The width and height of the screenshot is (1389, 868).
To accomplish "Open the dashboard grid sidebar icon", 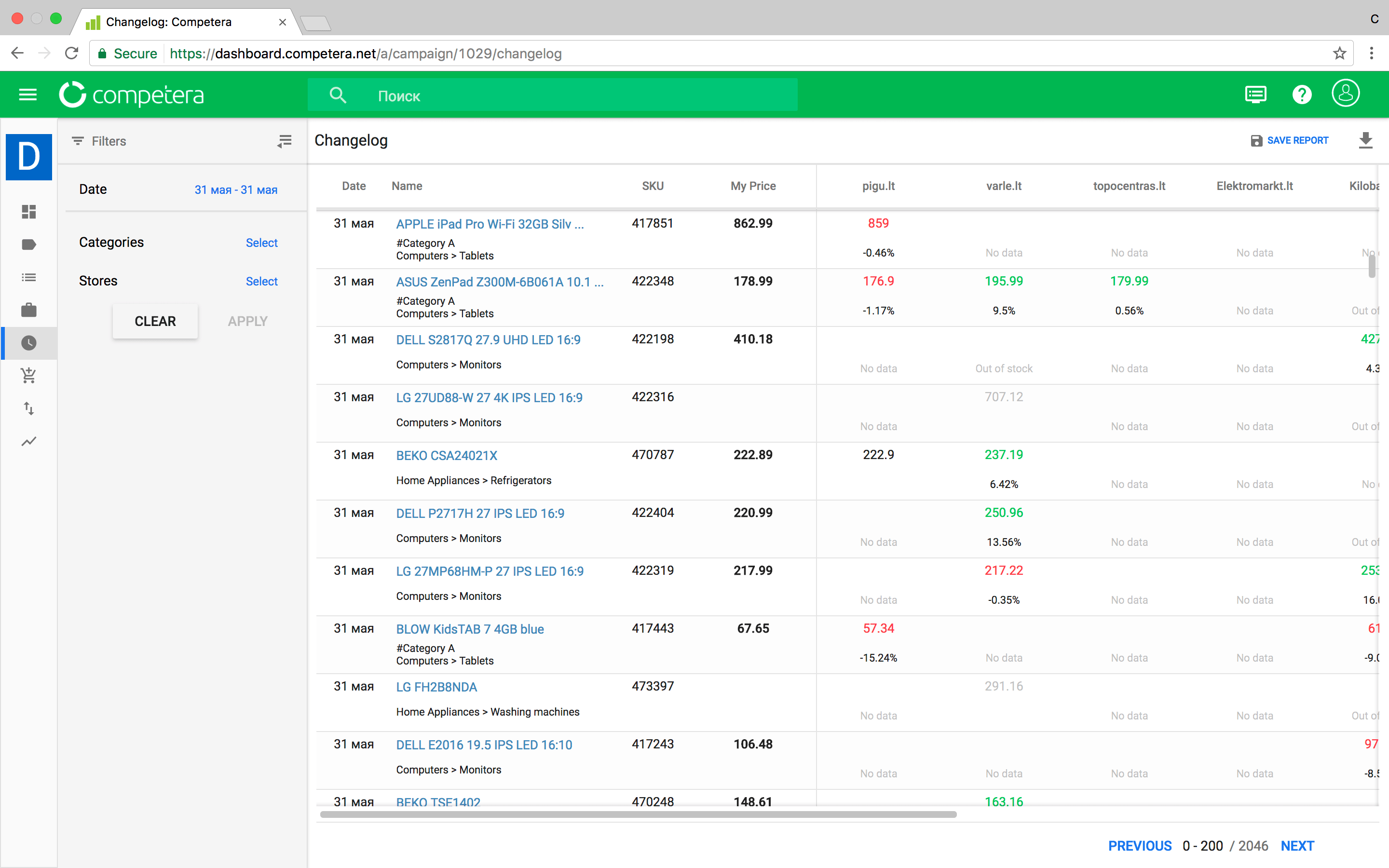I will pos(29,212).
